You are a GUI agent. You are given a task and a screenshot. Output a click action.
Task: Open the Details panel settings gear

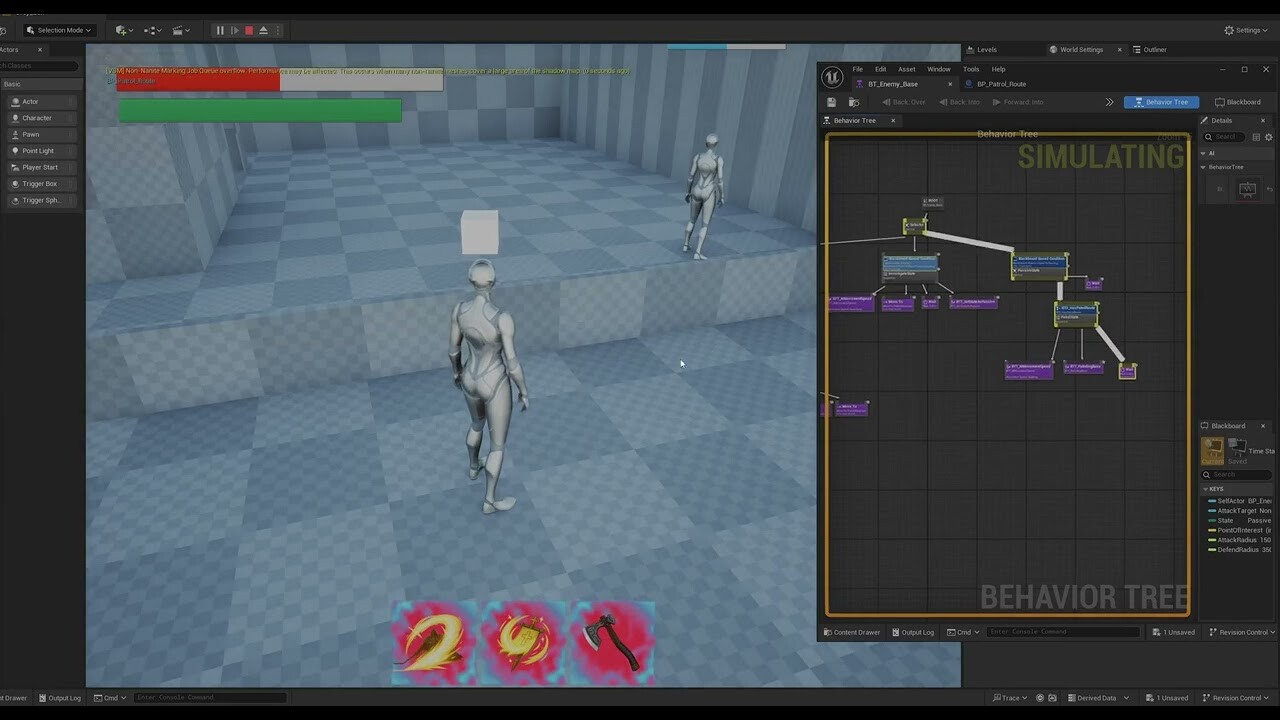1268,137
